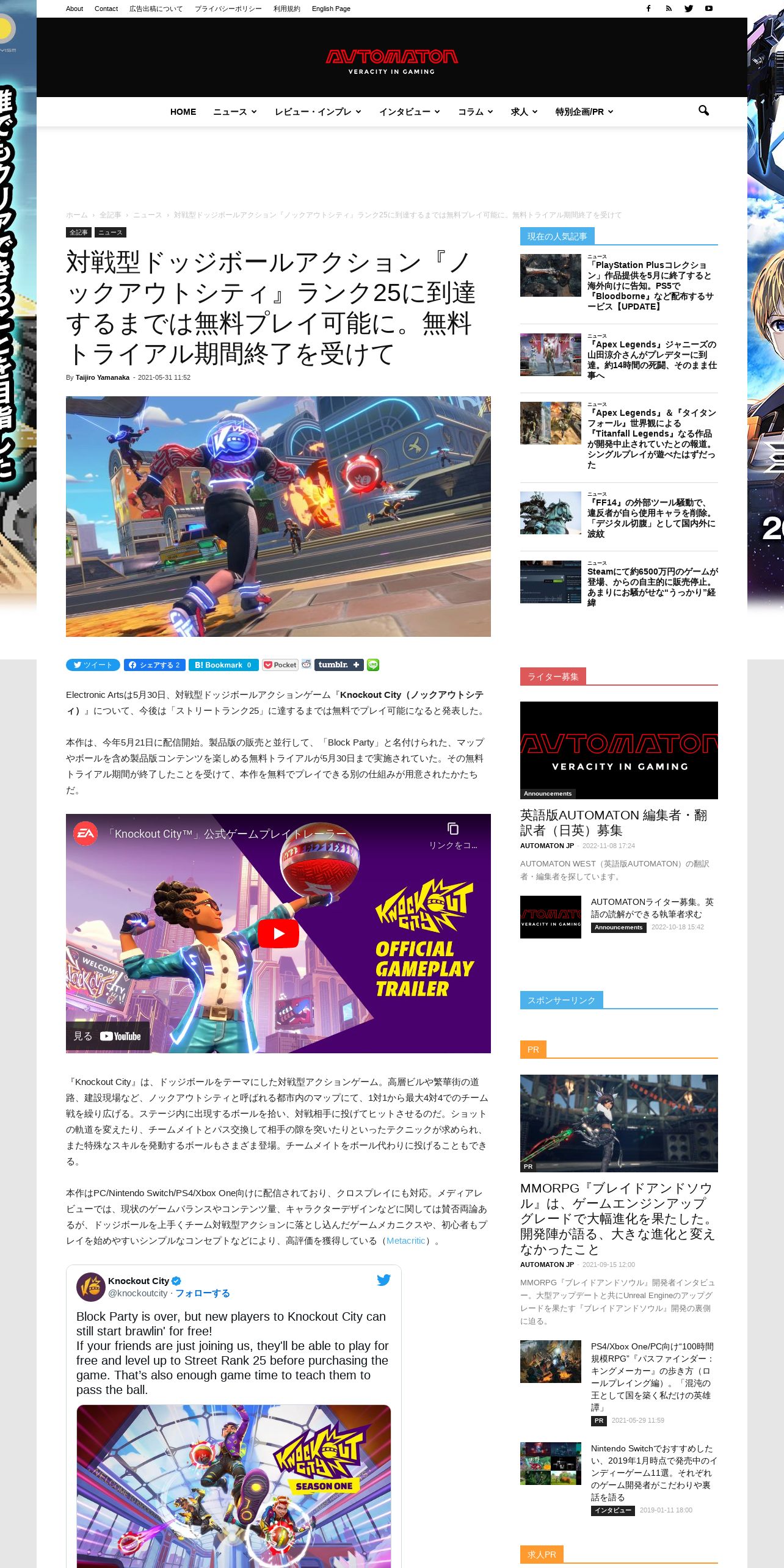The width and height of the screenshot is (784, 1568).
Task: Click the search magnifier icon
Action: (x=703, y=111)
